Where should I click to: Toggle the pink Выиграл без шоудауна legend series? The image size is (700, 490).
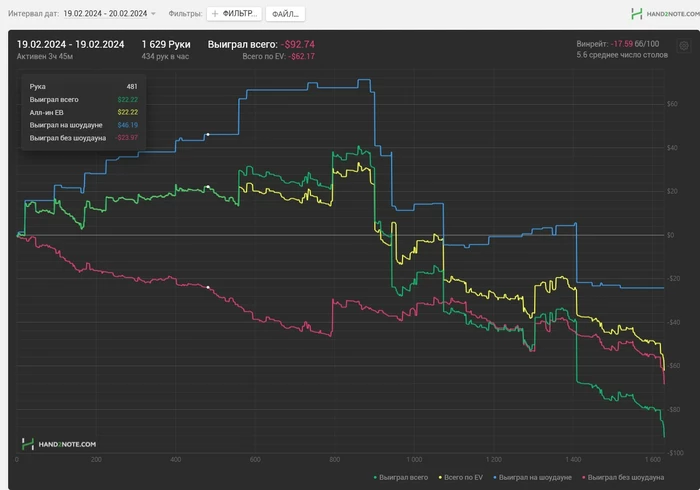click(623, 478)
